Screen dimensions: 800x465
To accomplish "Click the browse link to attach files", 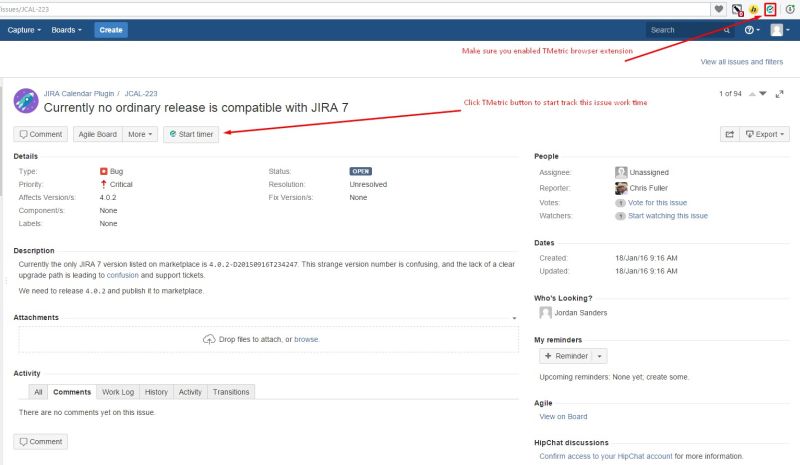I will [x=306, y=339].
